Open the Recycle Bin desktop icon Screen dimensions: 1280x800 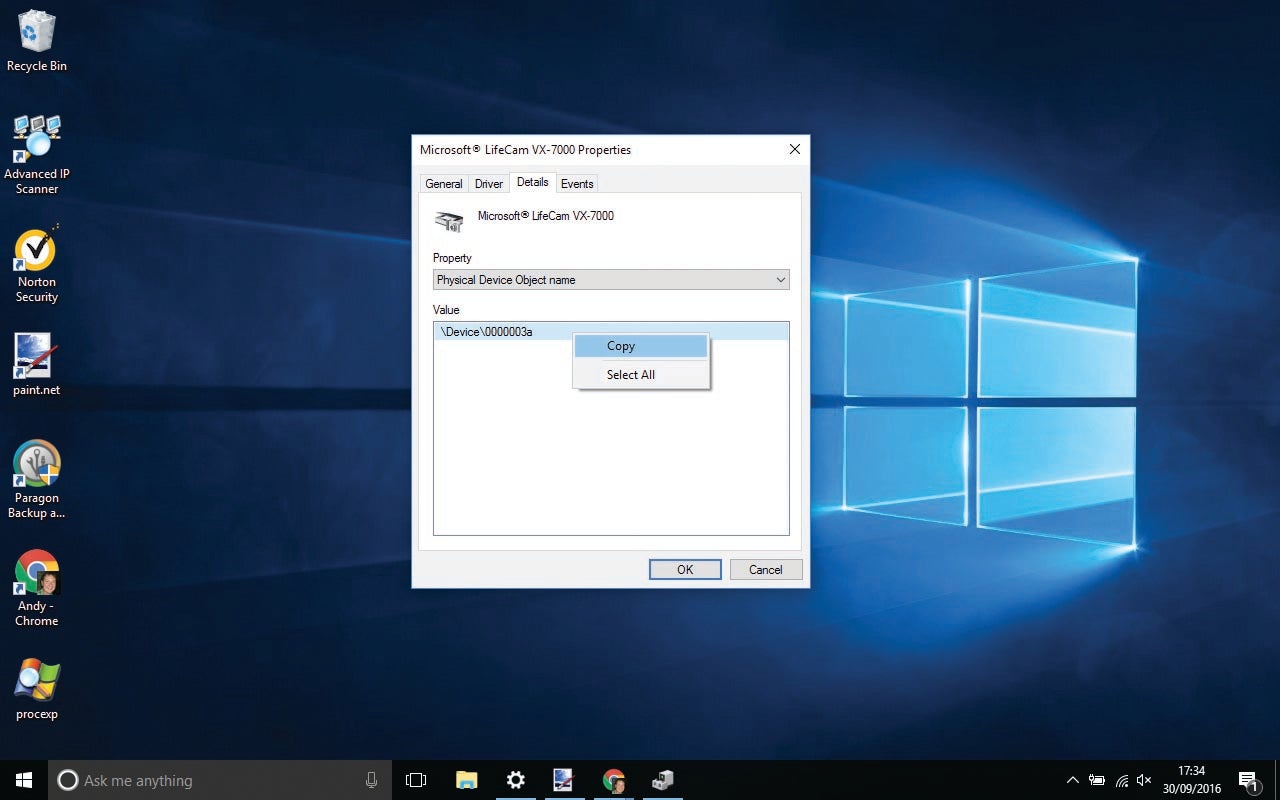(x=37, y=41)
